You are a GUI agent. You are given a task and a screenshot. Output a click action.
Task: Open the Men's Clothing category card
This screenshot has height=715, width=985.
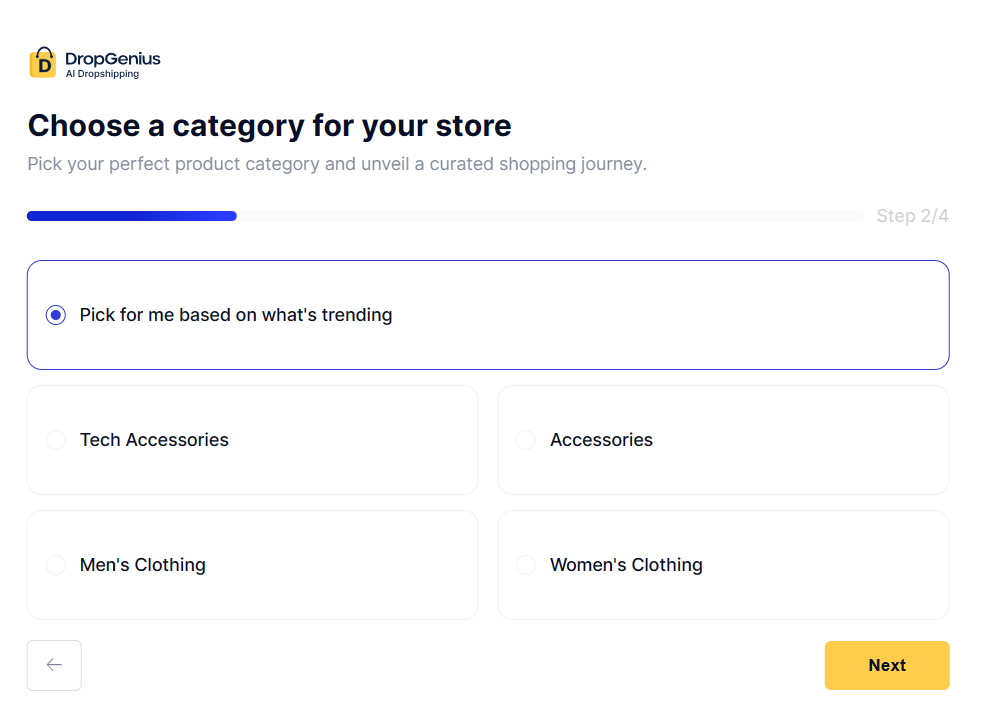[x=252, y=564]
